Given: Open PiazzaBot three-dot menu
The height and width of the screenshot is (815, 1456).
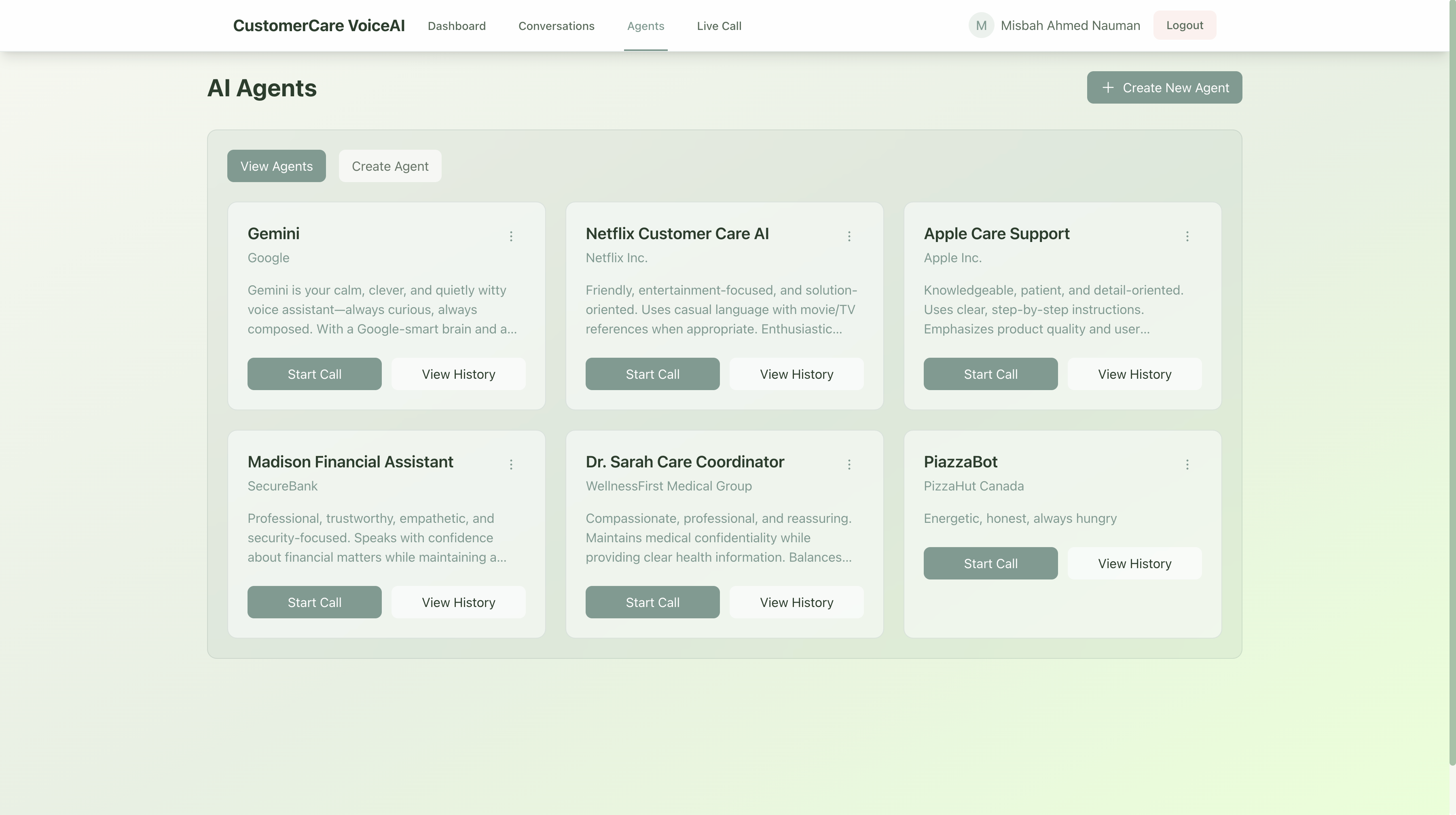Looking at the screenshot, I should tap(1187, 464).
